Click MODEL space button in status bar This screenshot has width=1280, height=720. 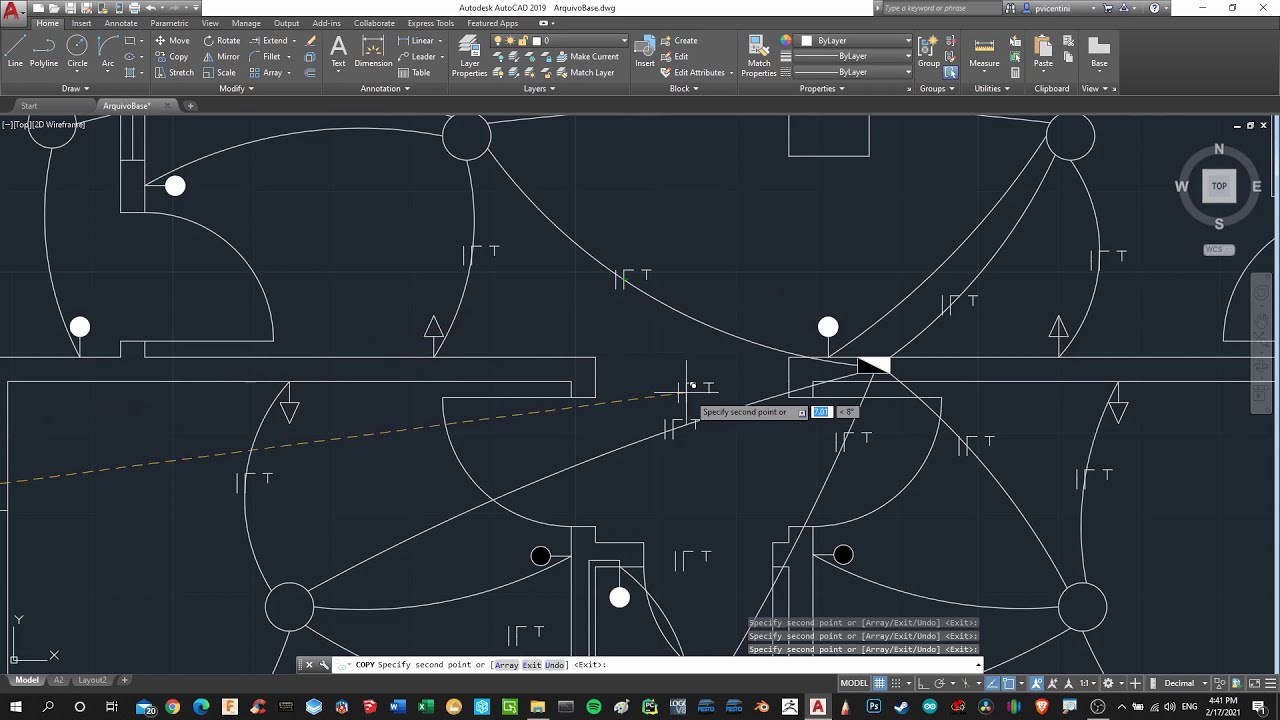pyautogui.click(x=854, y=683)
